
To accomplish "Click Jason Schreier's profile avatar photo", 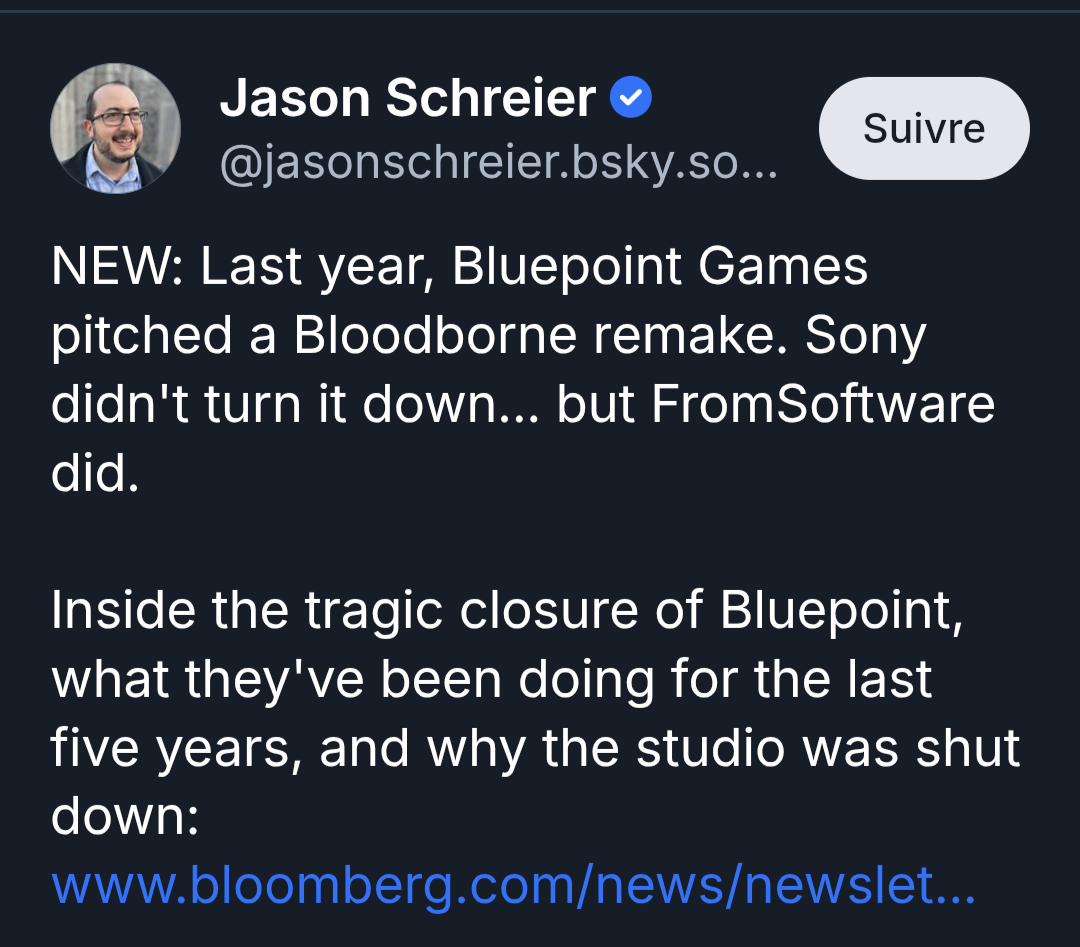I will click(115, 128).
